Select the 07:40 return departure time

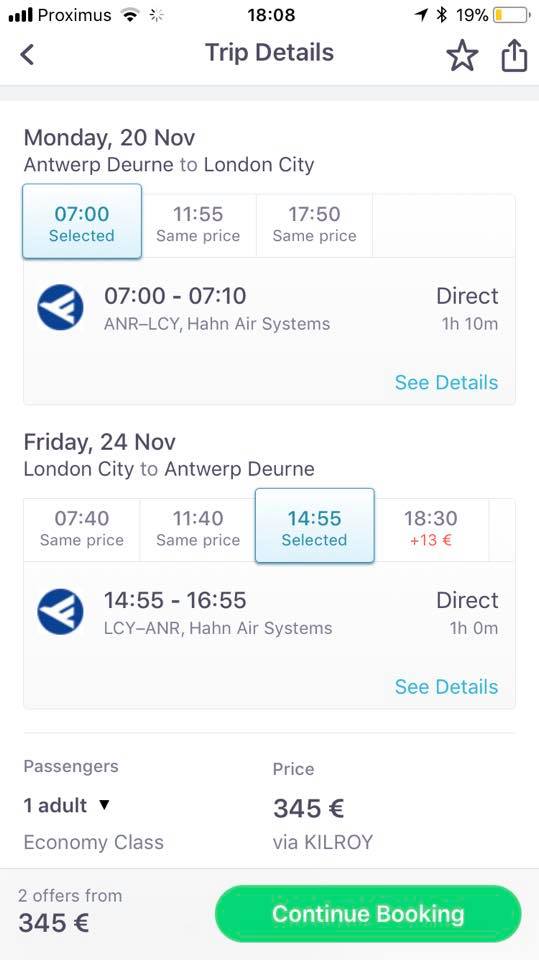(81, 529)
